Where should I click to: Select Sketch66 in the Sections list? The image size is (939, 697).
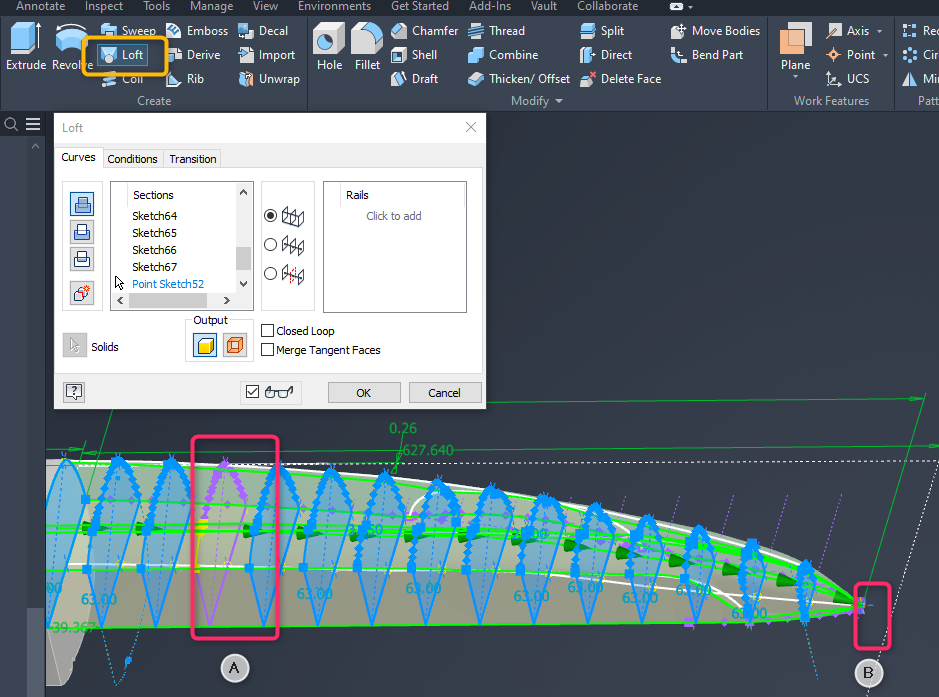coord(154,250)
